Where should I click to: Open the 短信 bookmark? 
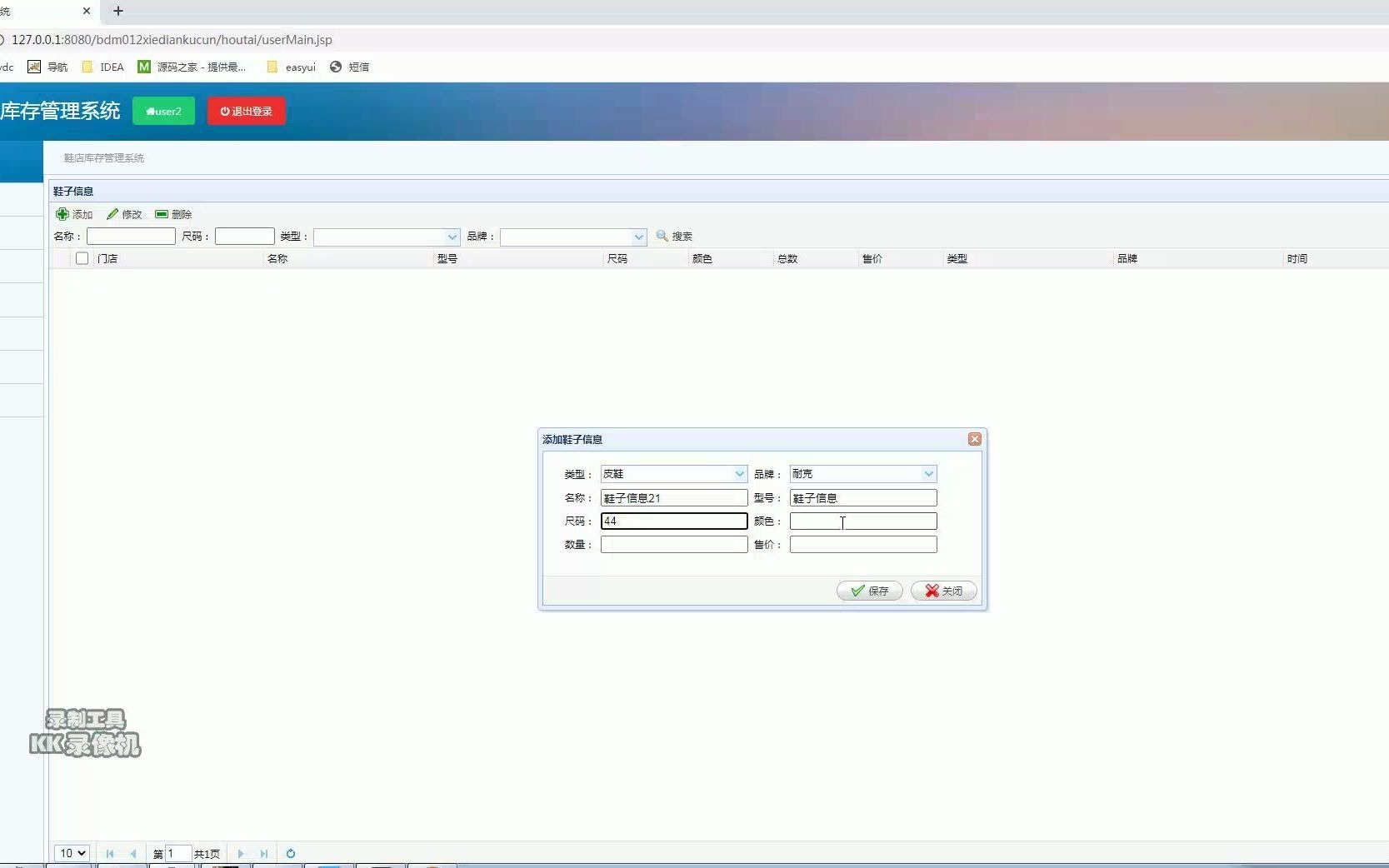(x=349, y=67)
